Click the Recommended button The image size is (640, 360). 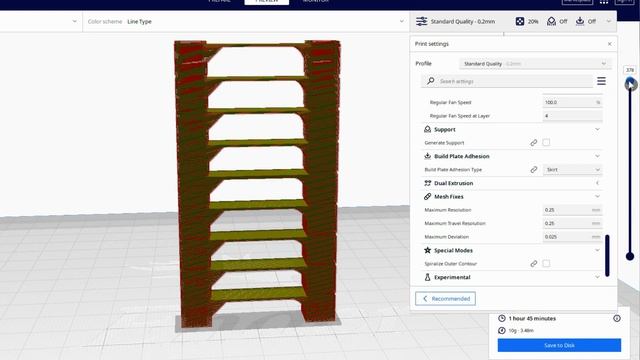pyautogui.click(x=445, y=298)
